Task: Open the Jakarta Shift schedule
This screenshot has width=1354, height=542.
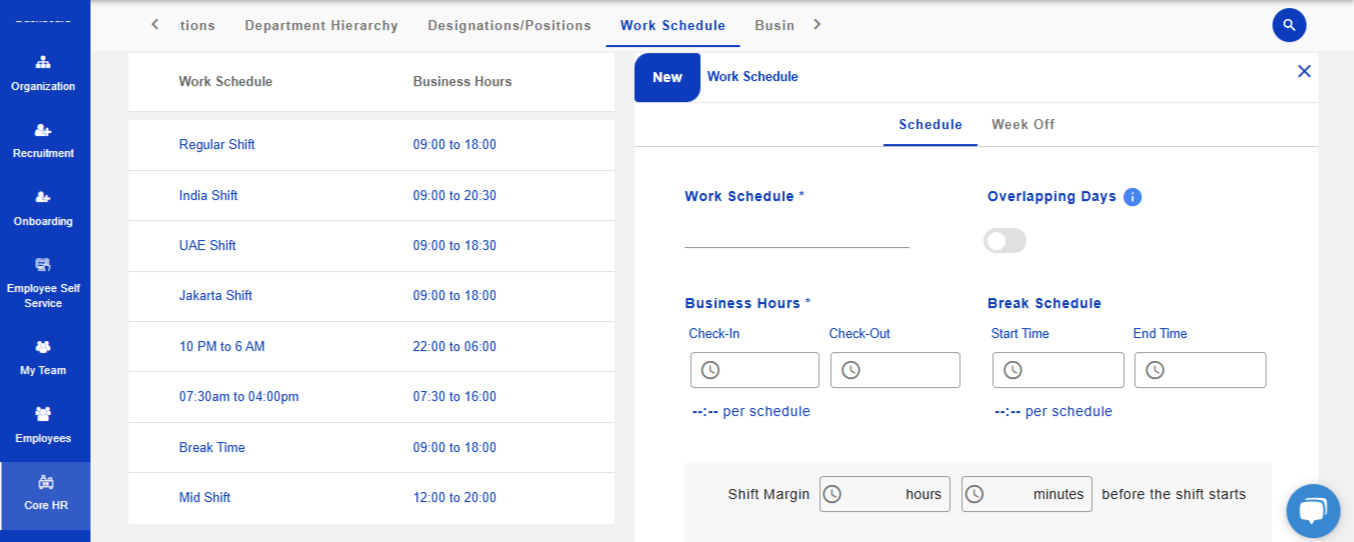Action: tap(216, 296)
